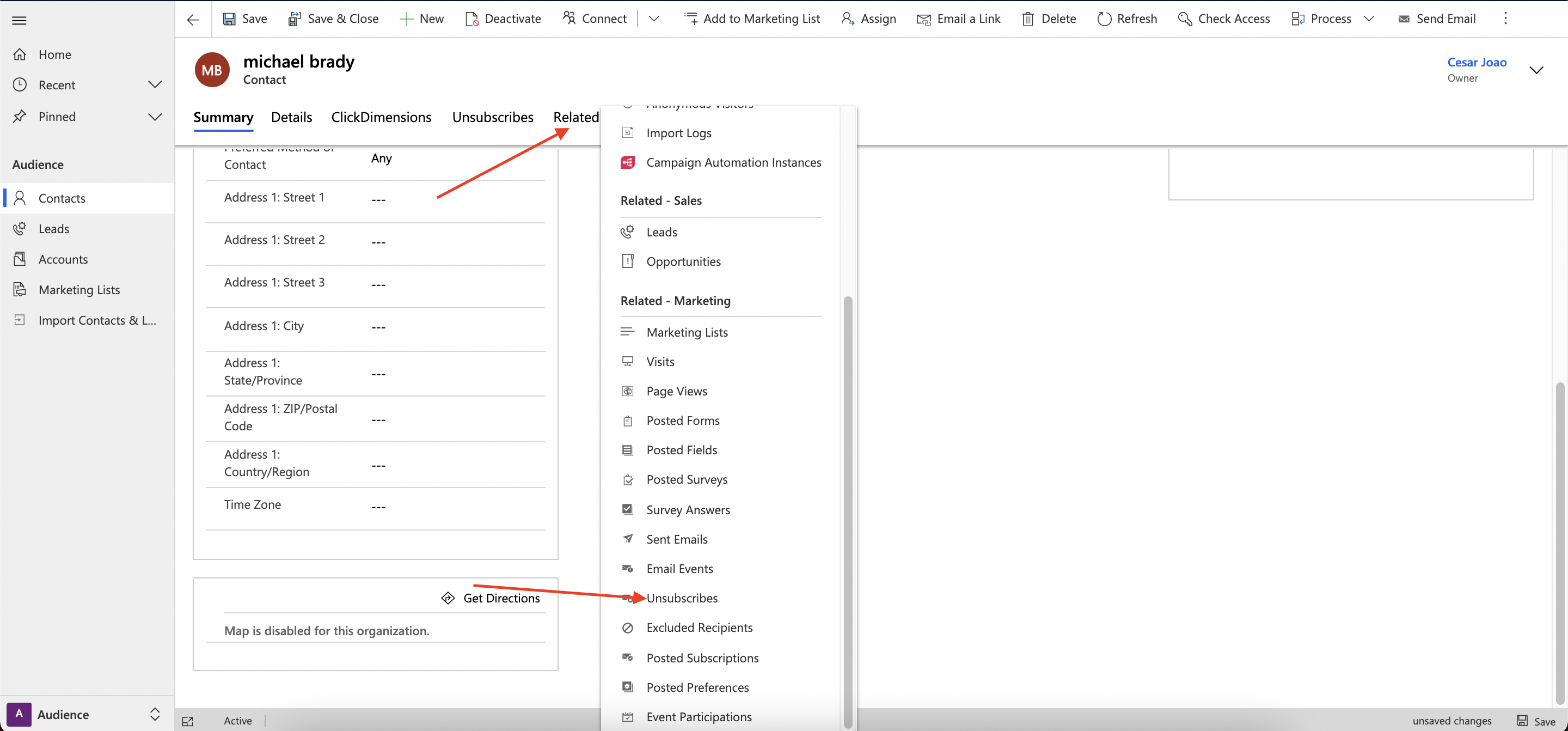This screenshot has height=731, width=1568.
Task: Click the Audience app badge A icon
Action: pyautogui.click(x=19, y=714)
